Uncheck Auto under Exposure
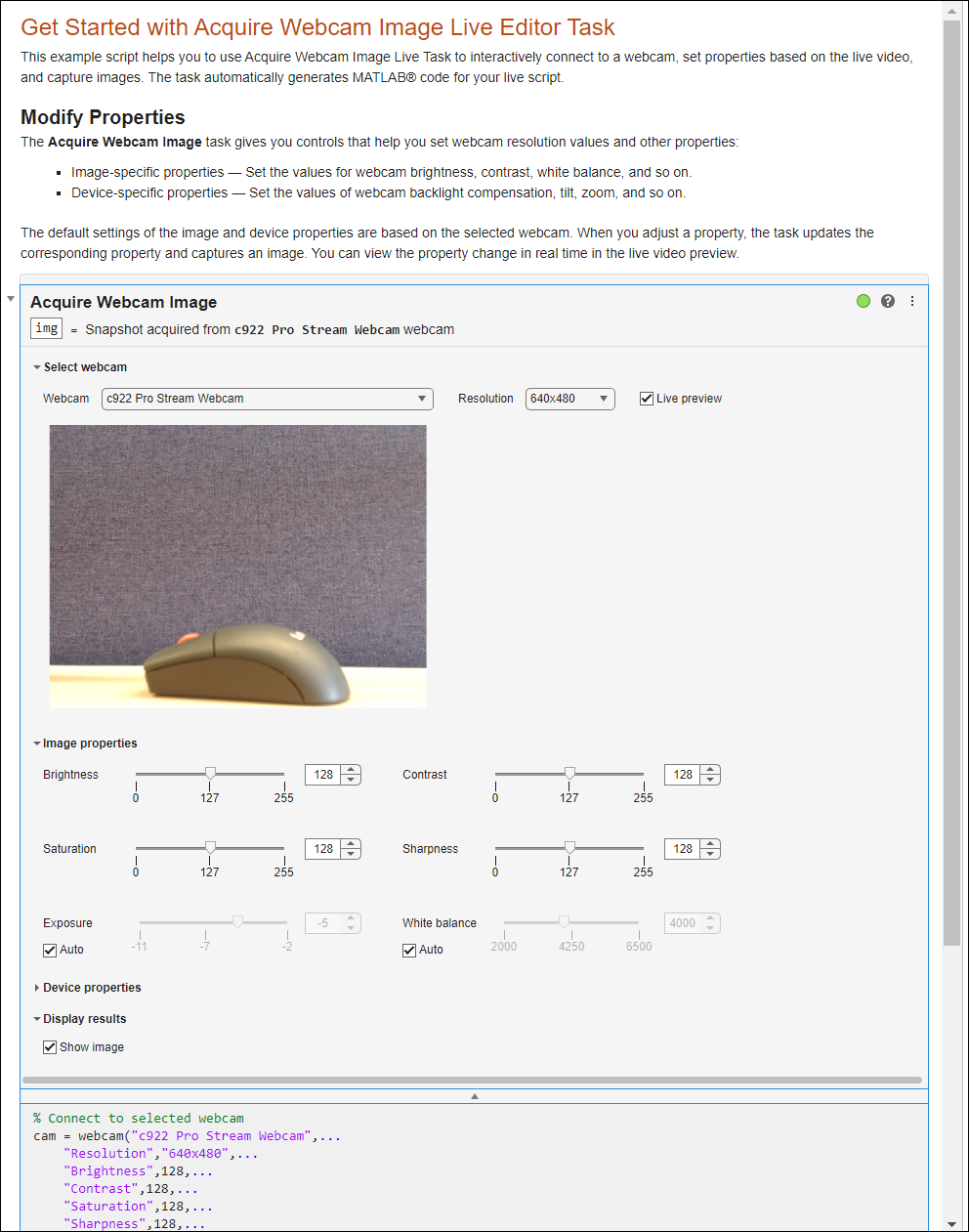 50,950
